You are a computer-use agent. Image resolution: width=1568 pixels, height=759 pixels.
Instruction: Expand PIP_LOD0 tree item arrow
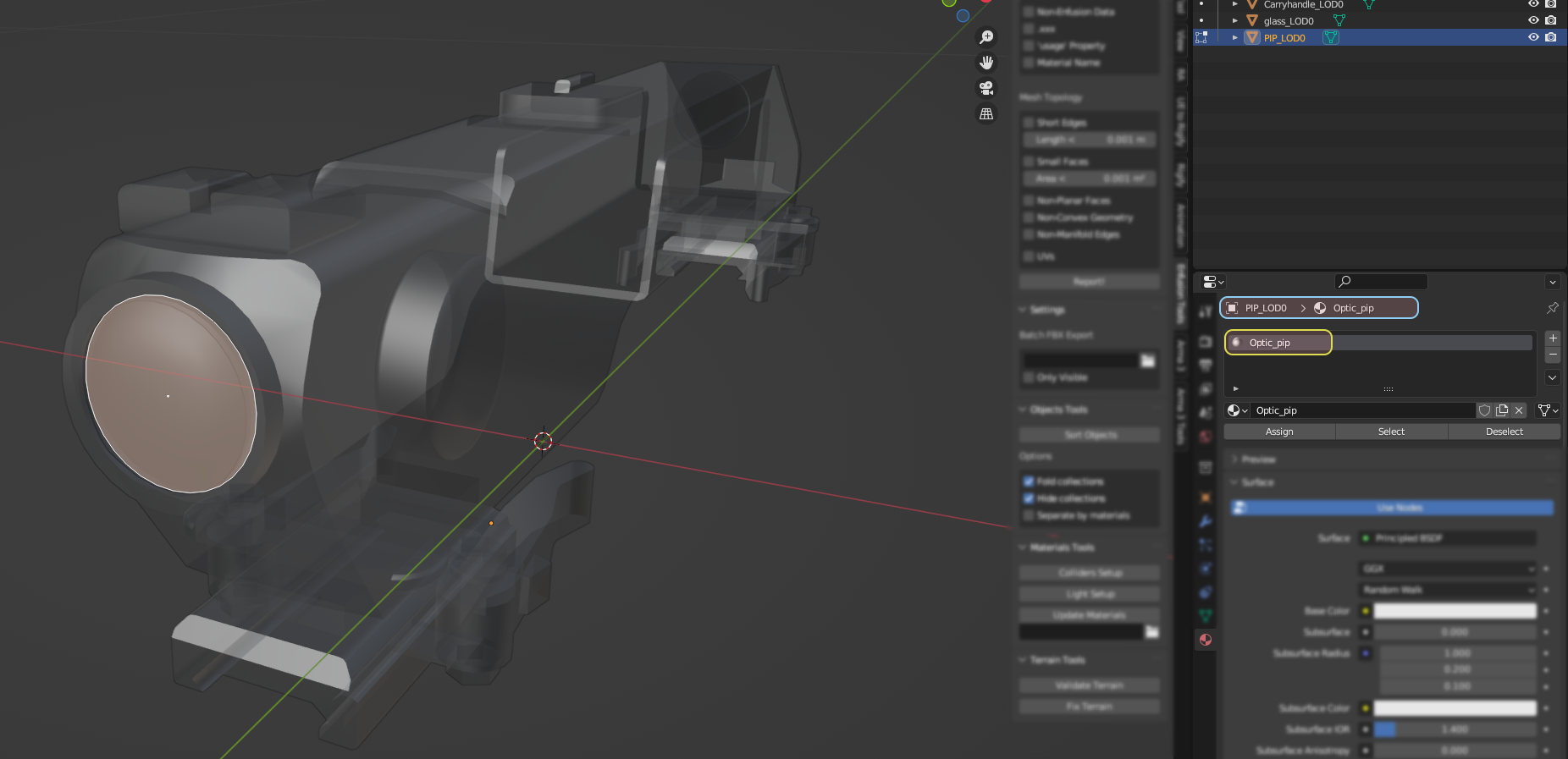tap(1235, 37)
